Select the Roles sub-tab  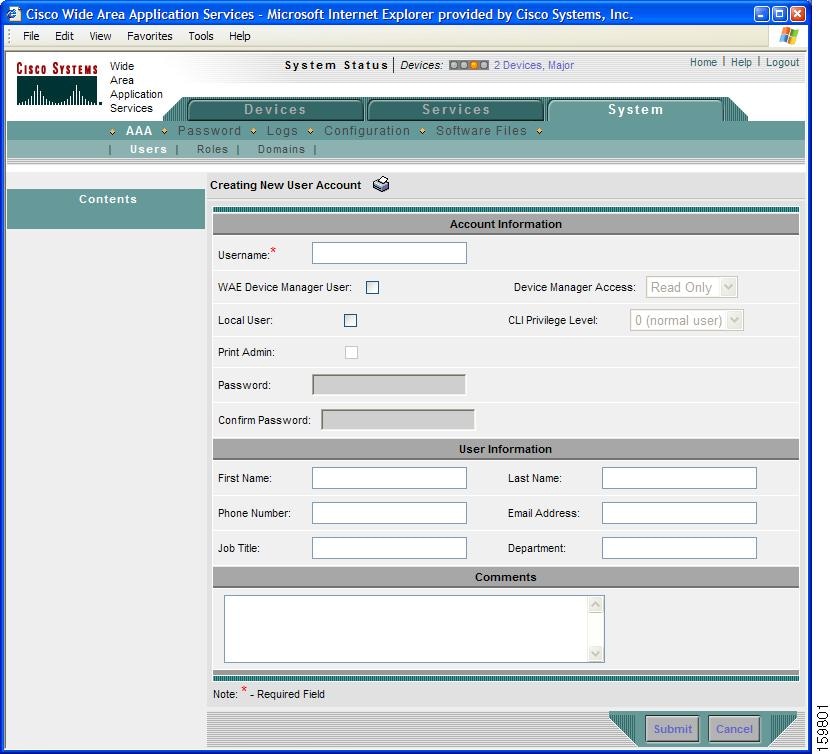(212, 149)
